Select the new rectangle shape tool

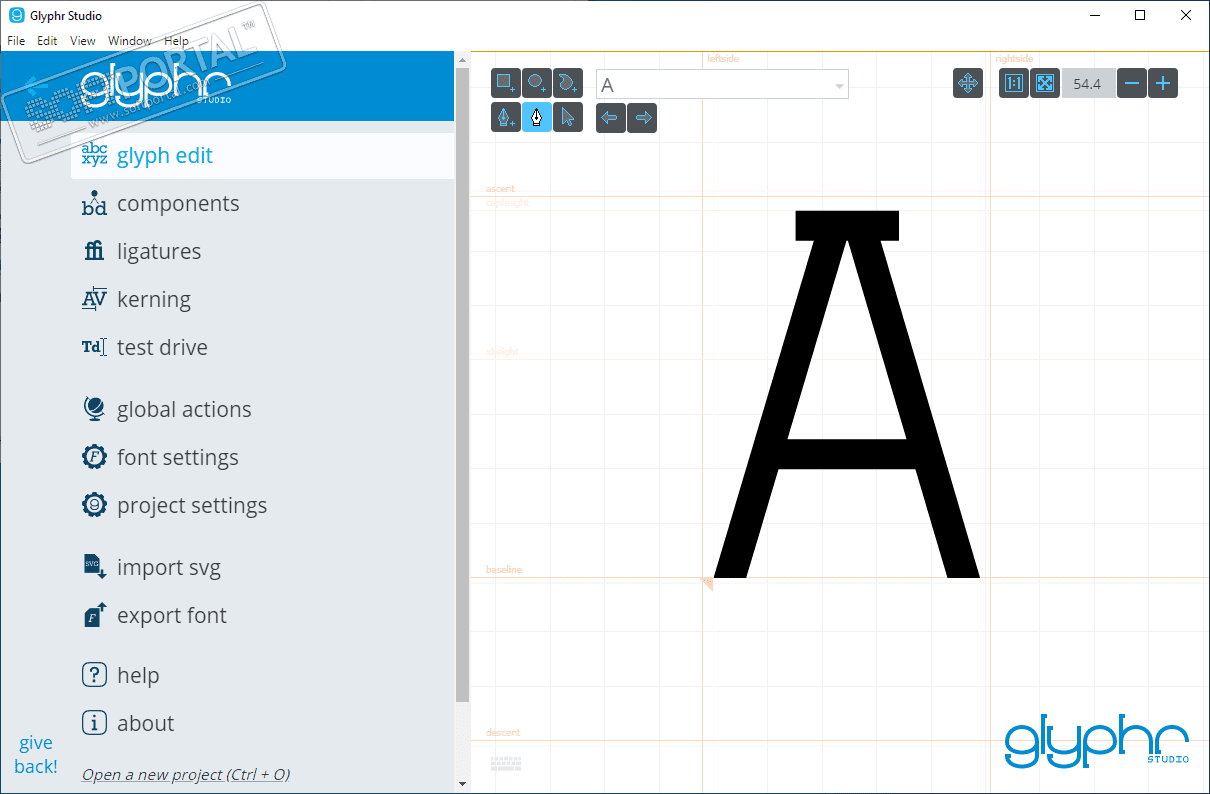(506, 83)
